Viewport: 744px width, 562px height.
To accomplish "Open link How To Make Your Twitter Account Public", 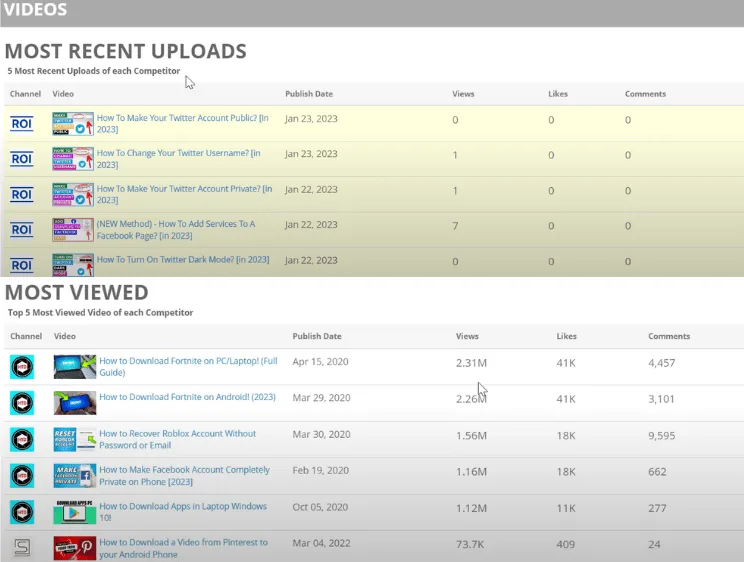I will 183,123.
